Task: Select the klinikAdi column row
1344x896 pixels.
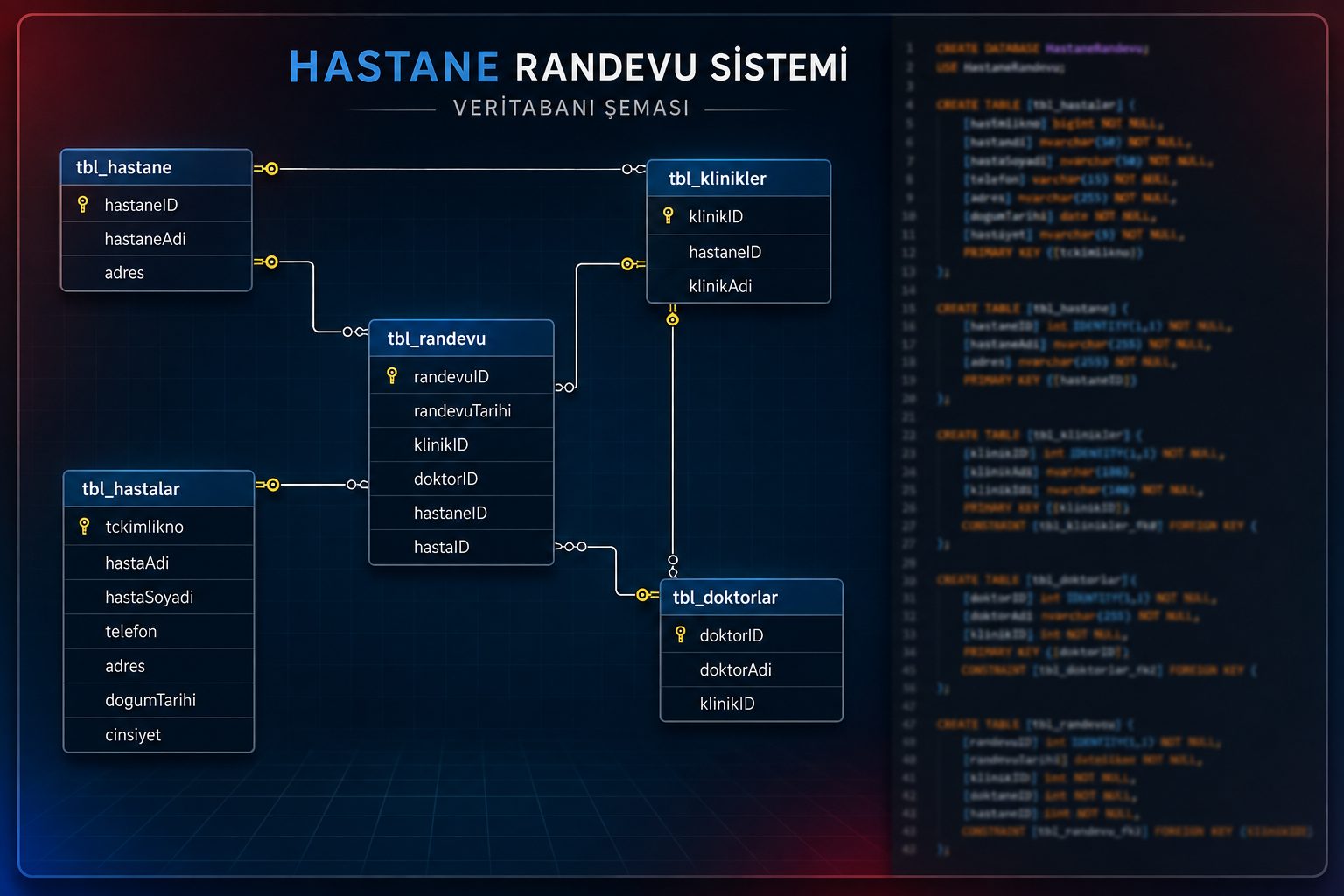Action: click(738, 286)
